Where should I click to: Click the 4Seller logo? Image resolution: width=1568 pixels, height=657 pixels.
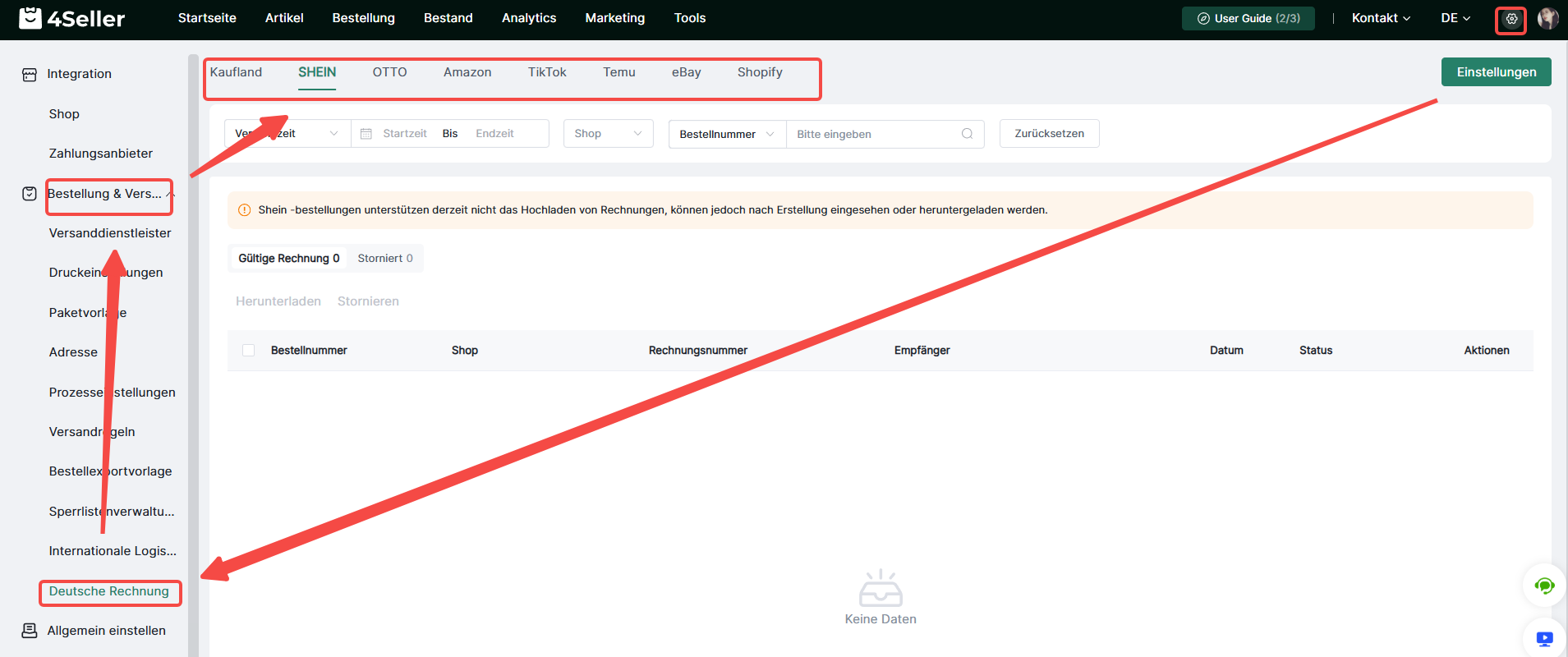[x=72, y=18]
